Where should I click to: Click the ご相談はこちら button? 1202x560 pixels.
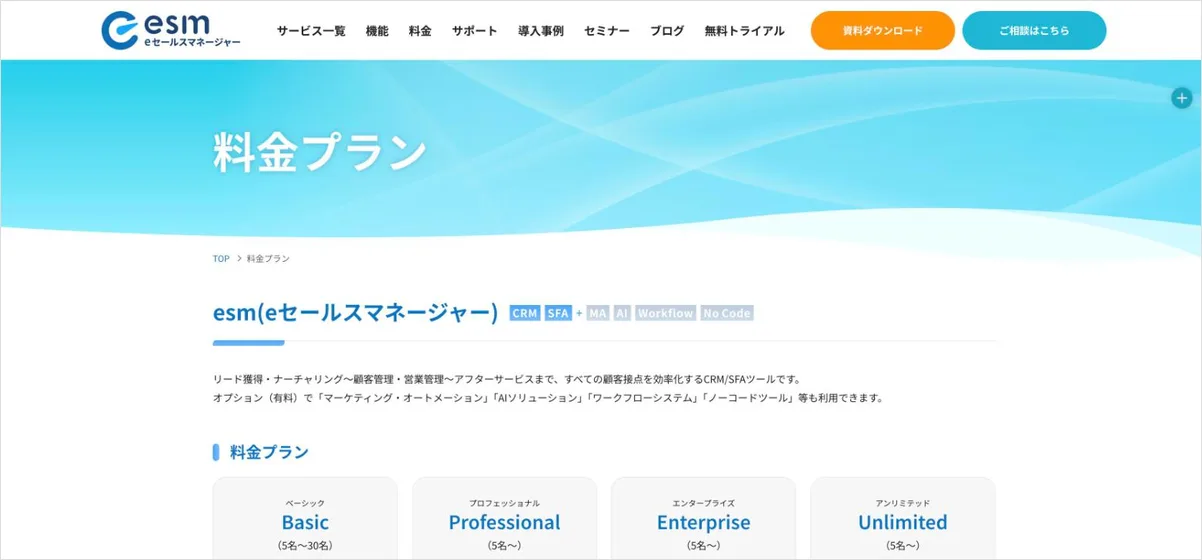[1034, 30]
